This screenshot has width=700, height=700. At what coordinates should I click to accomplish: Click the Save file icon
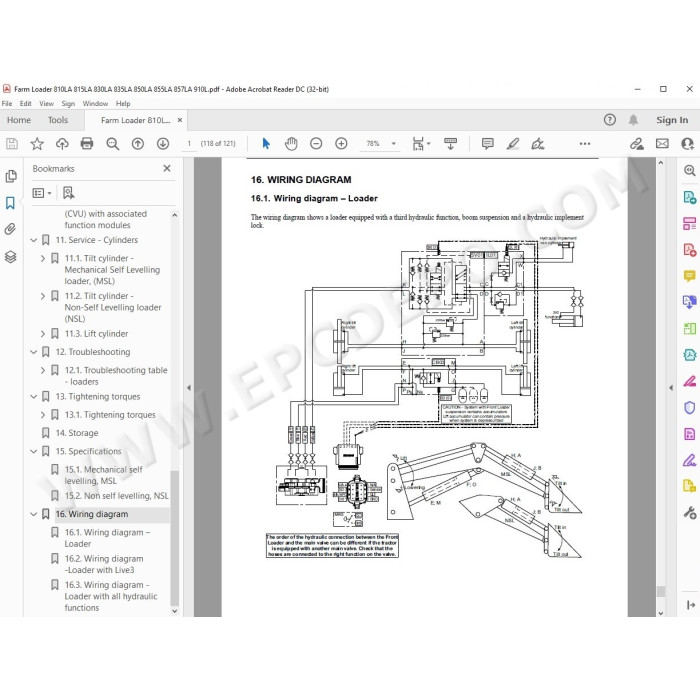12,144
